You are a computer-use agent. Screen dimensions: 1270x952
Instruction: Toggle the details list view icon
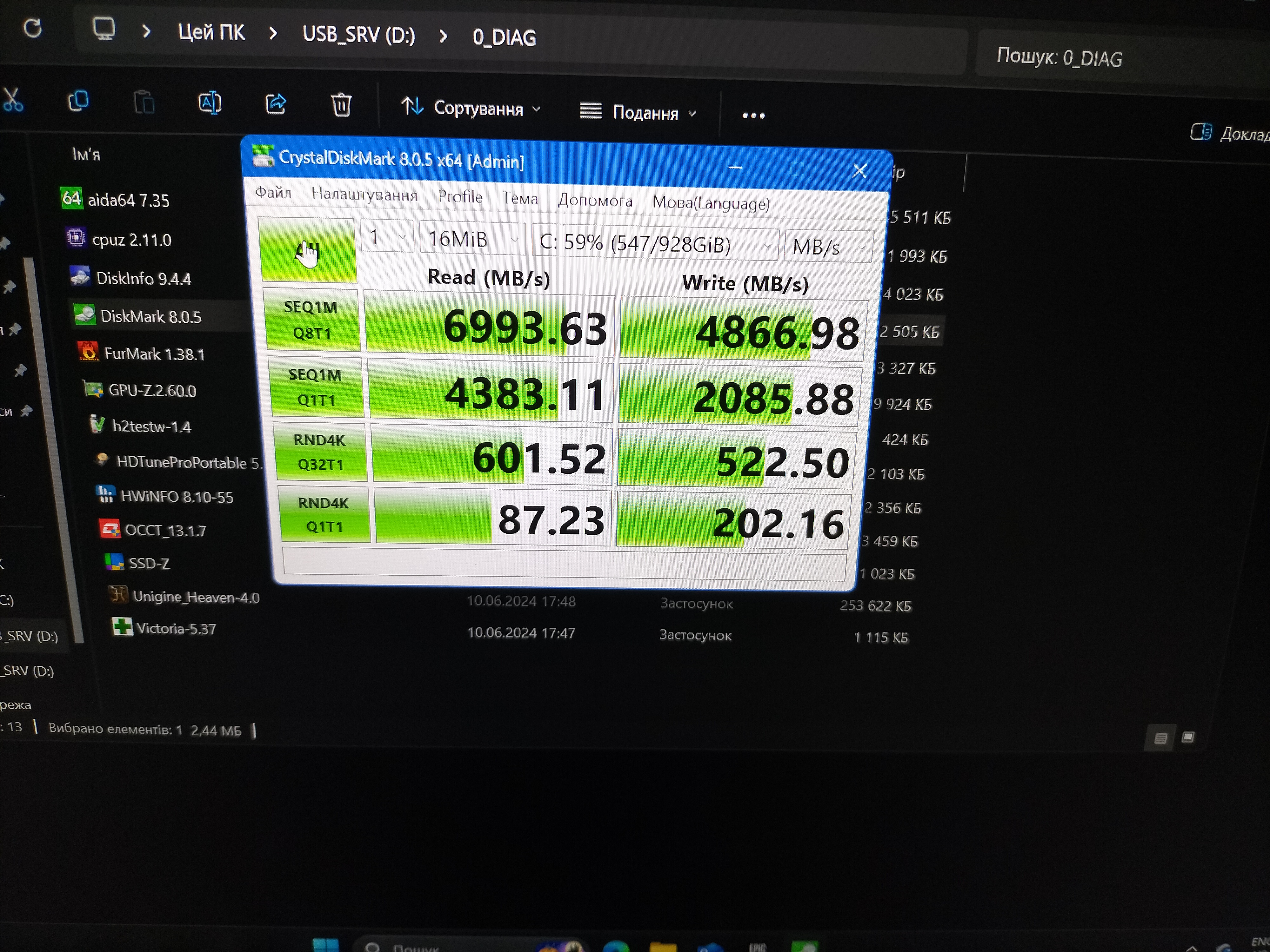[x=1160, y=738]
